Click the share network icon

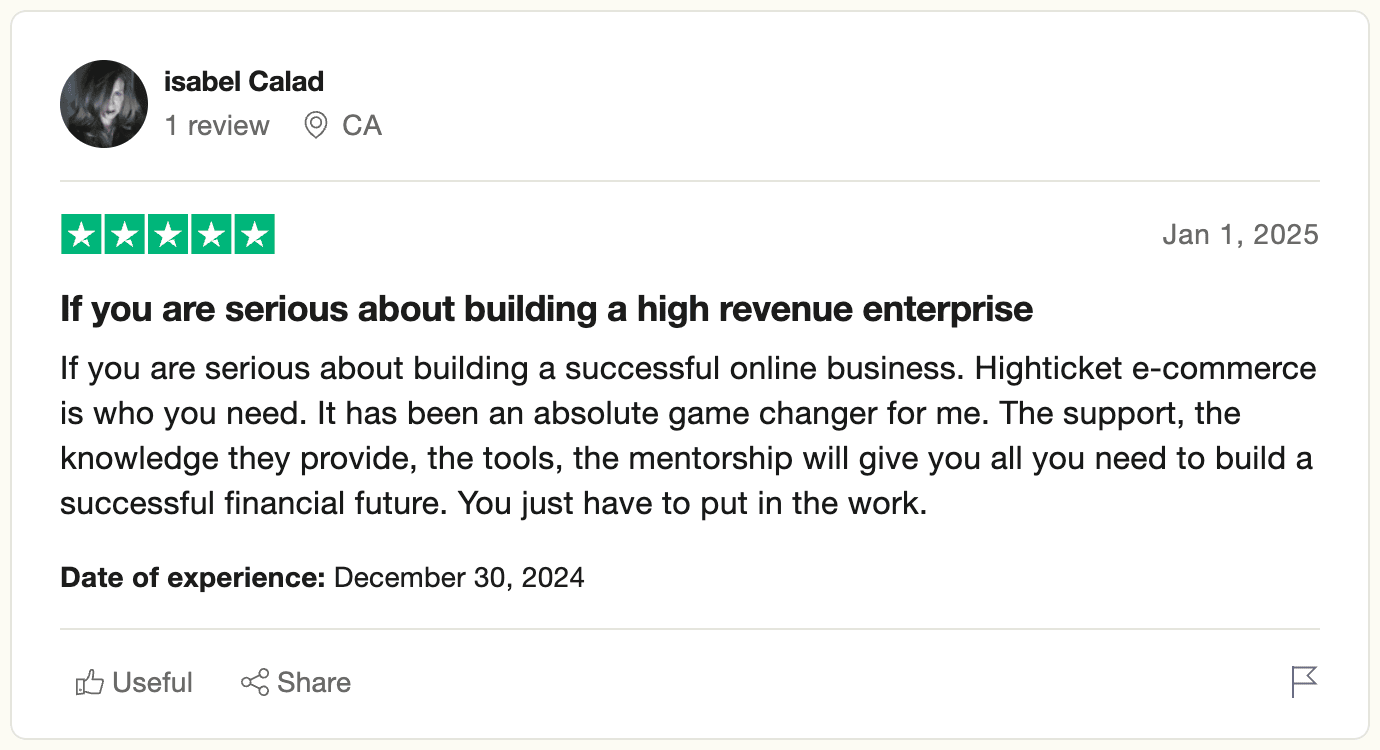tap(255, 683)
